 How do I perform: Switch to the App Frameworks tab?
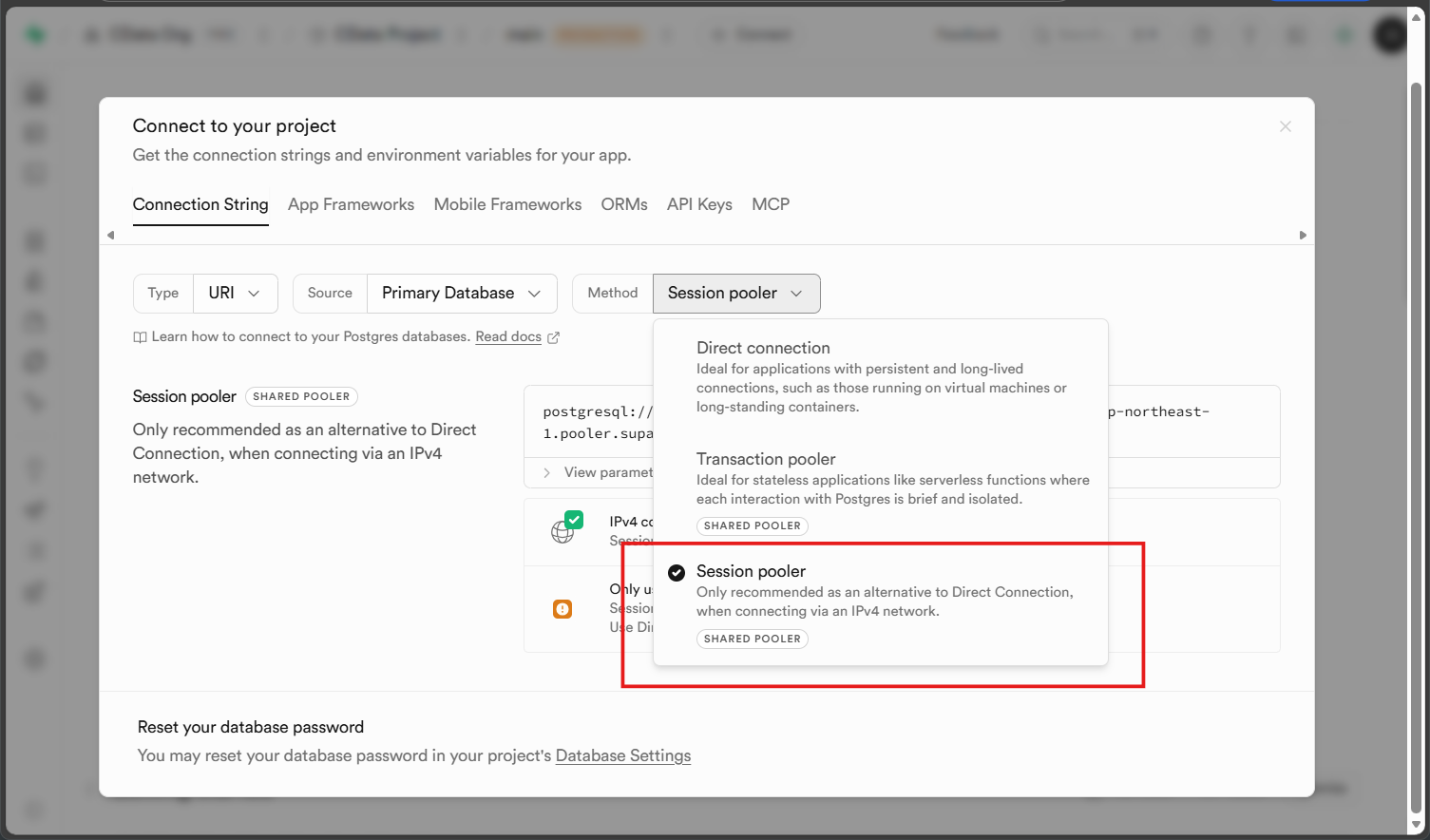pos(351,204)
